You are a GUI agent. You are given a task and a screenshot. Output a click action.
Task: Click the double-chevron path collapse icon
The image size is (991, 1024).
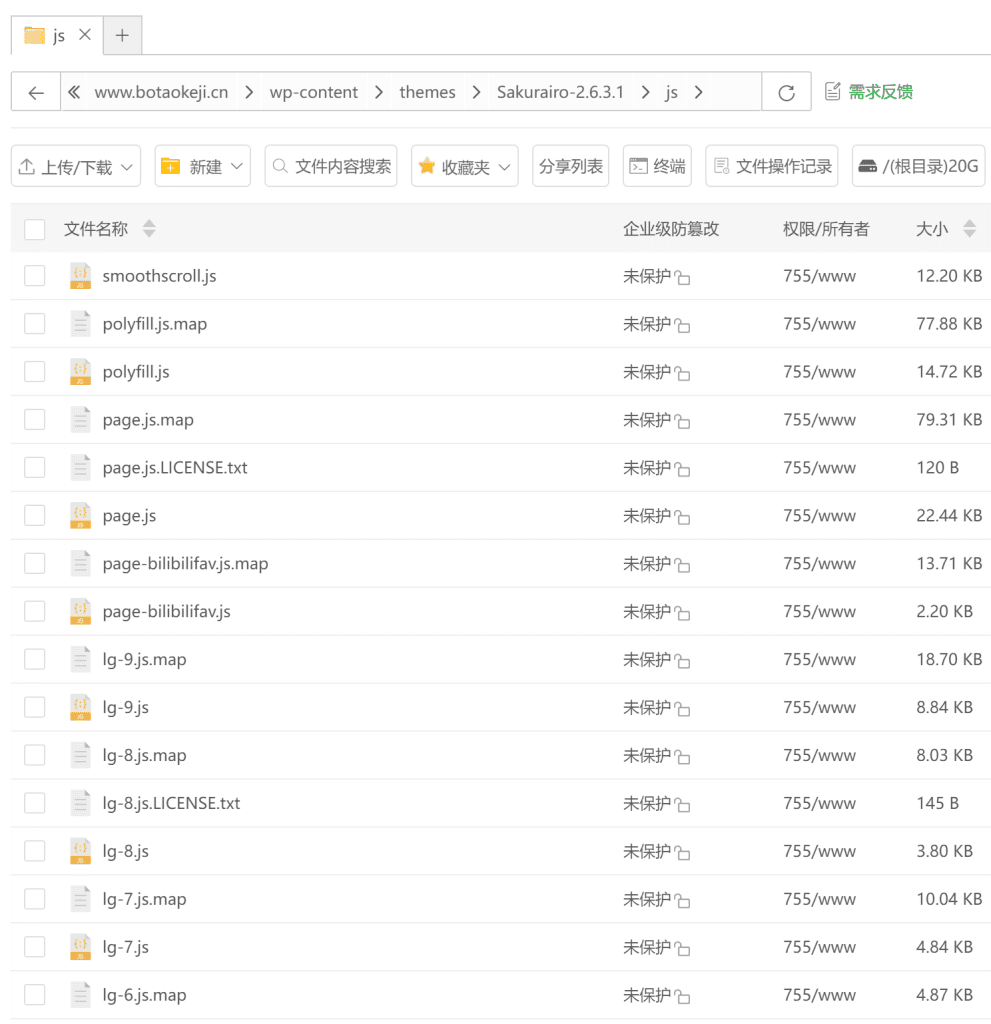74,92
